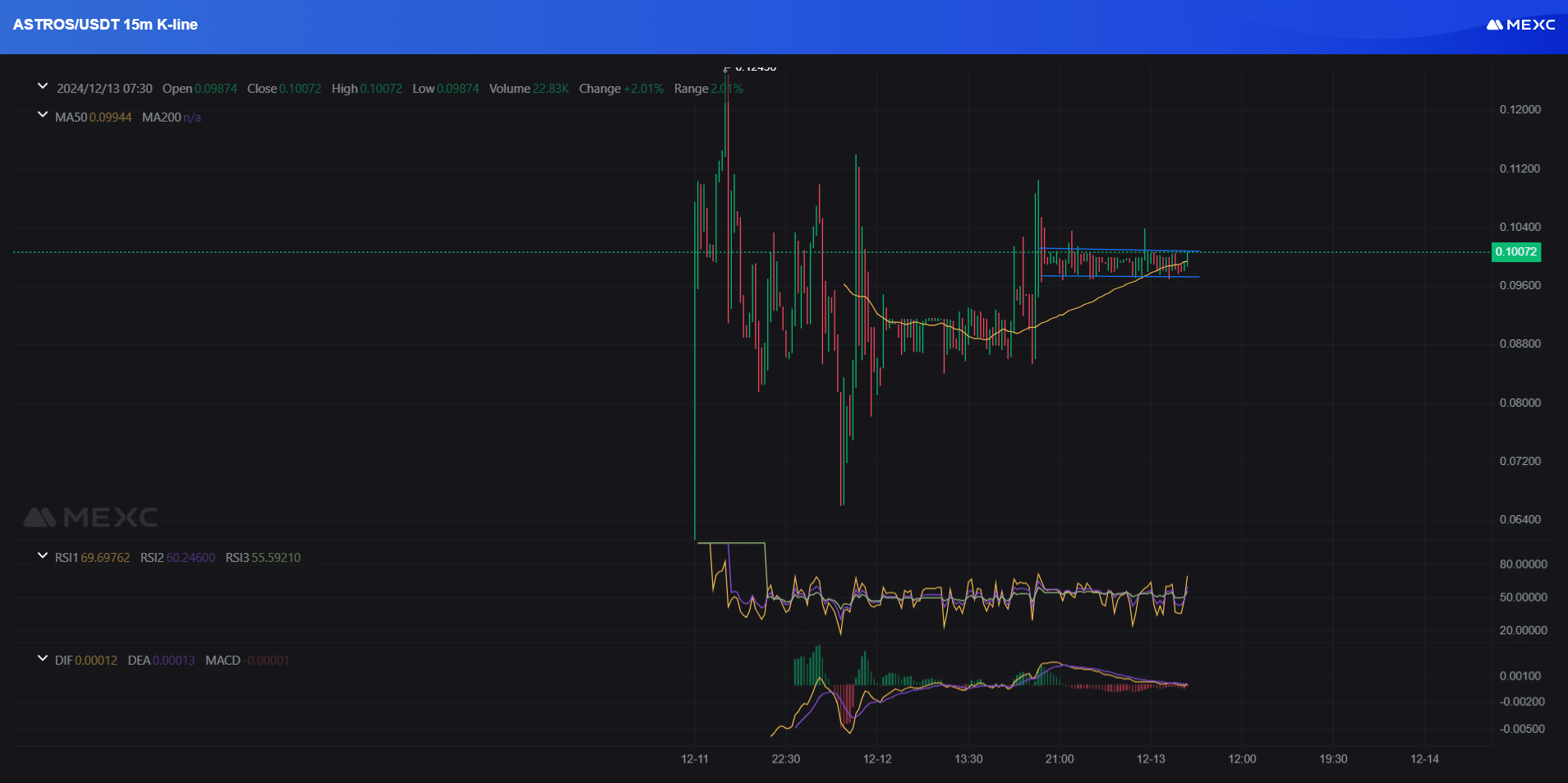Click the 0.06400 price axis label
Viewport: 1568px width, 783px height.
tap(1520, 519)
